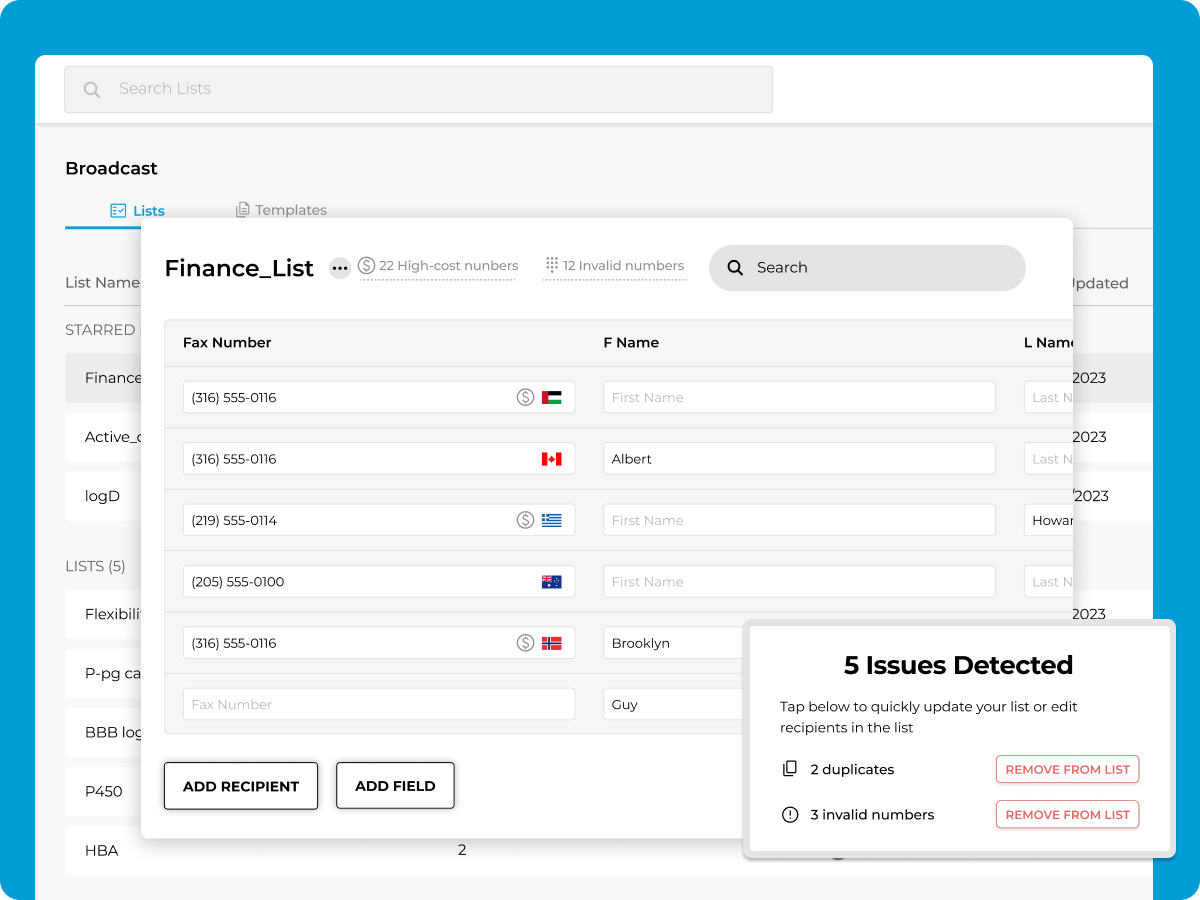Click the invalid numbers dial-pad icon
The width and height of the screenshot is (1200, 900).
tap(551, 266)
